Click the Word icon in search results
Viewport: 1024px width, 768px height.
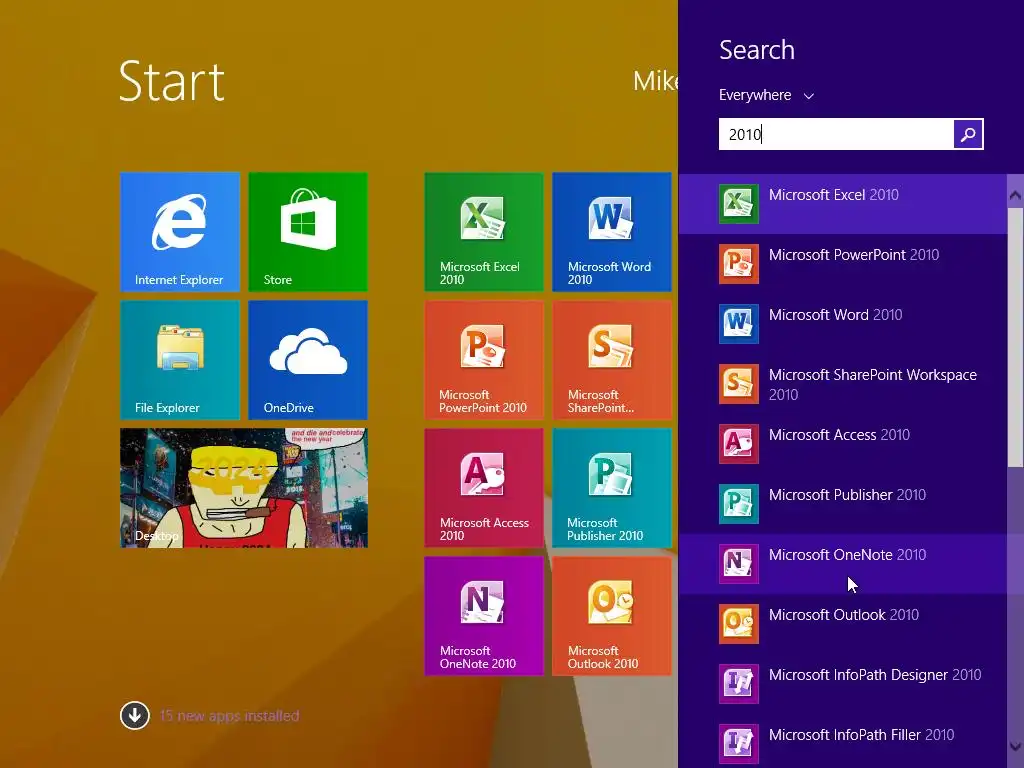pyautogui.click(x=739, y=324)
